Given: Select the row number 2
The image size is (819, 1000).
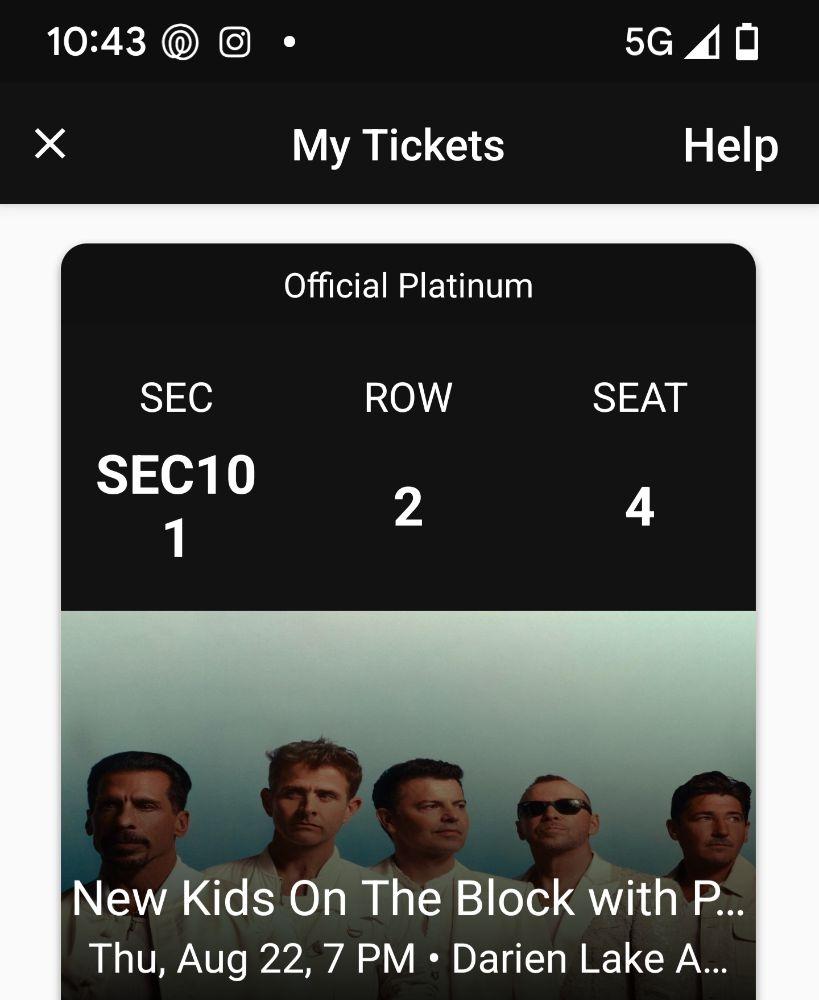Looking at the screenshot, I should 408,508.
